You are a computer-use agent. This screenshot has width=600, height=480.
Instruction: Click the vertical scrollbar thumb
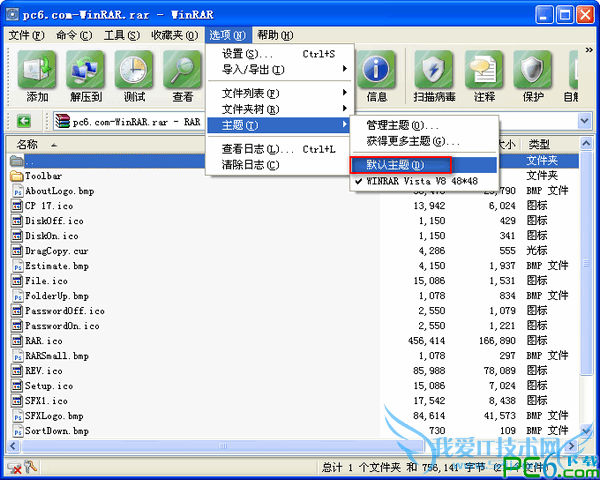click(x=586, y=263)
